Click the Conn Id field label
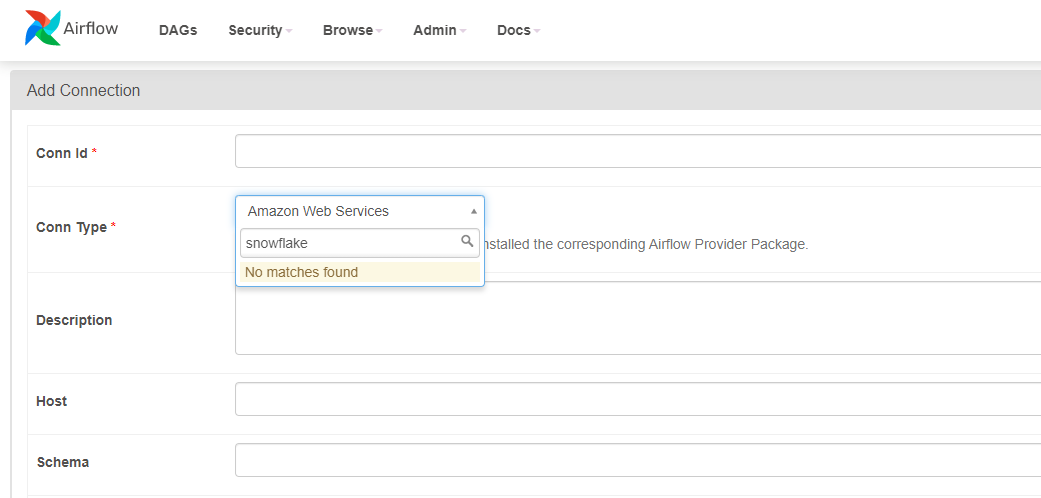The image size is (1041, 498). tap(61, 153)
